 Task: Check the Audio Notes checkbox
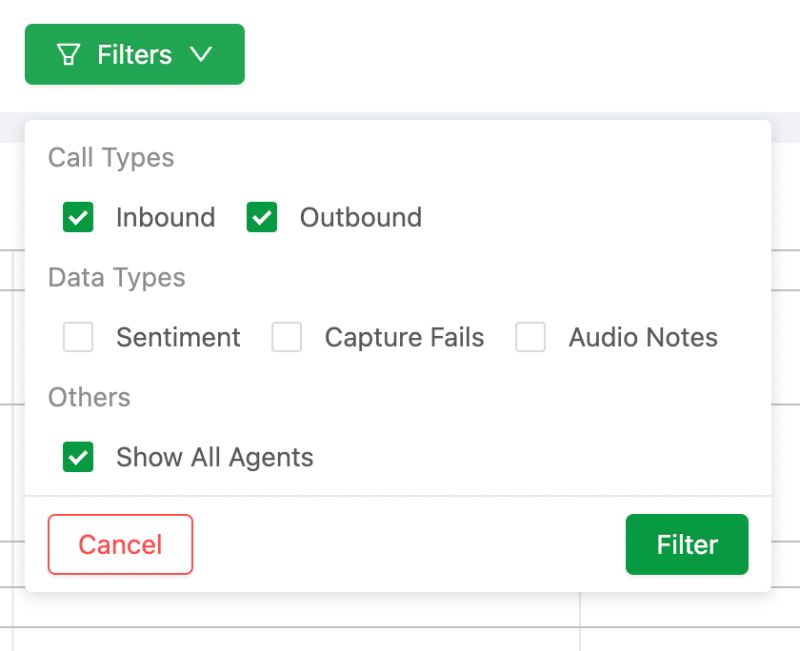pyautogui.click(x=531, y=337)
